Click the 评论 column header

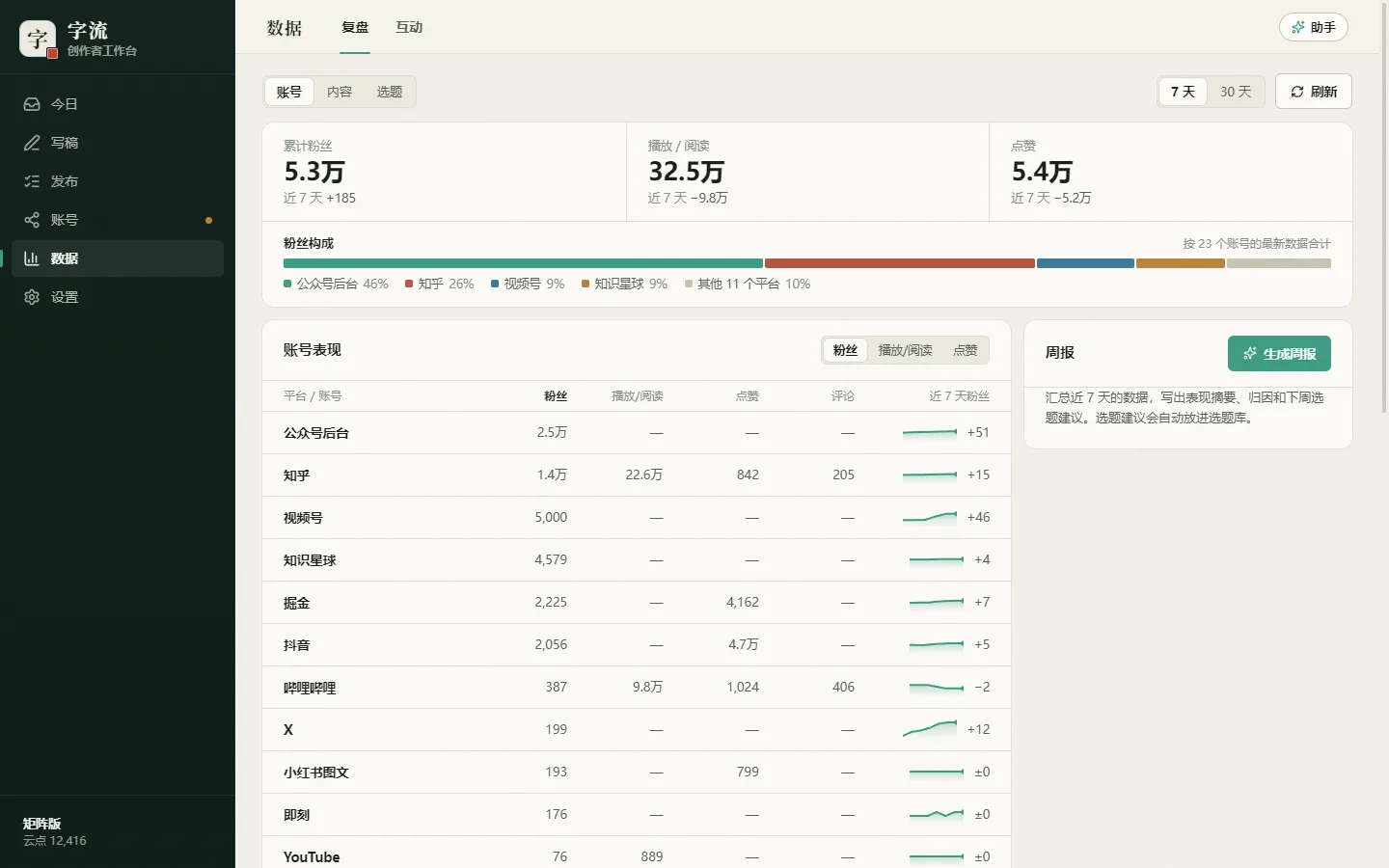(843, 396)
